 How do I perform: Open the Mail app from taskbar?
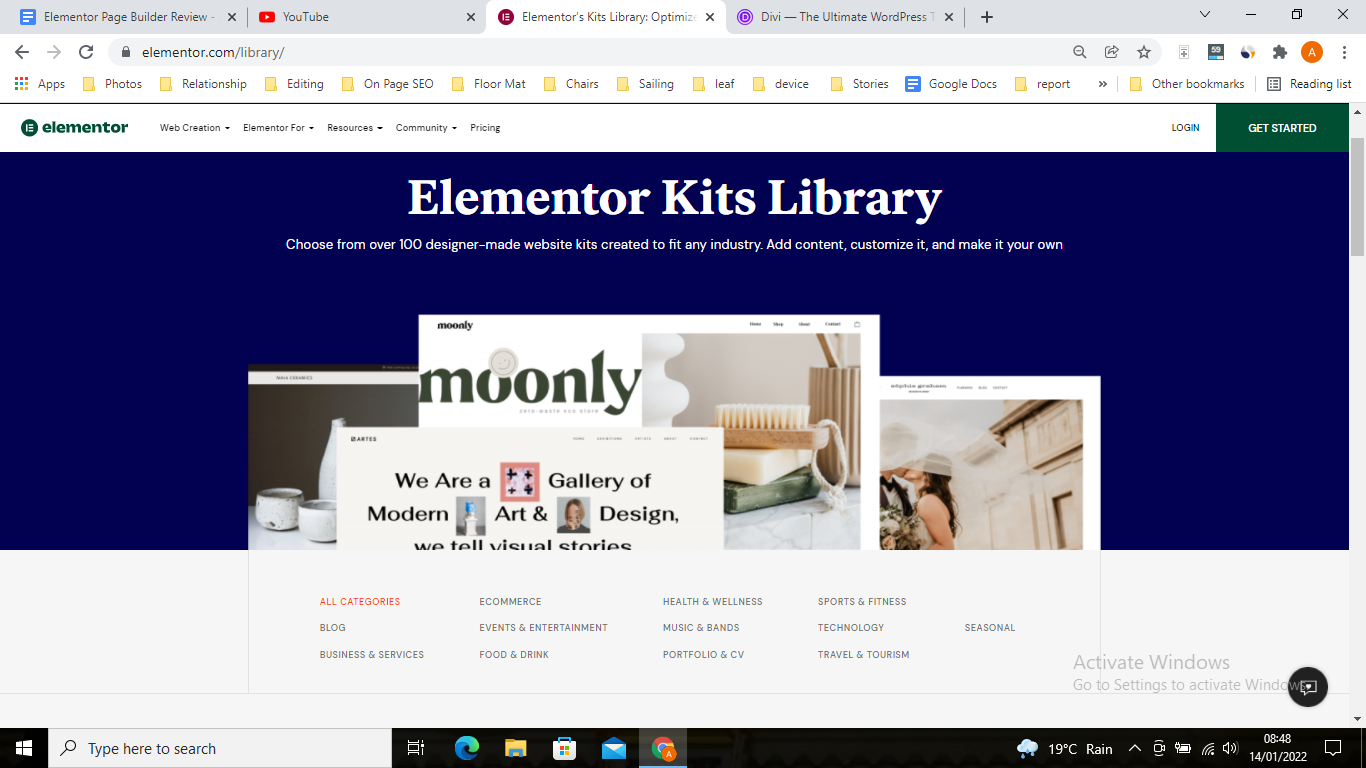point(613,748)
